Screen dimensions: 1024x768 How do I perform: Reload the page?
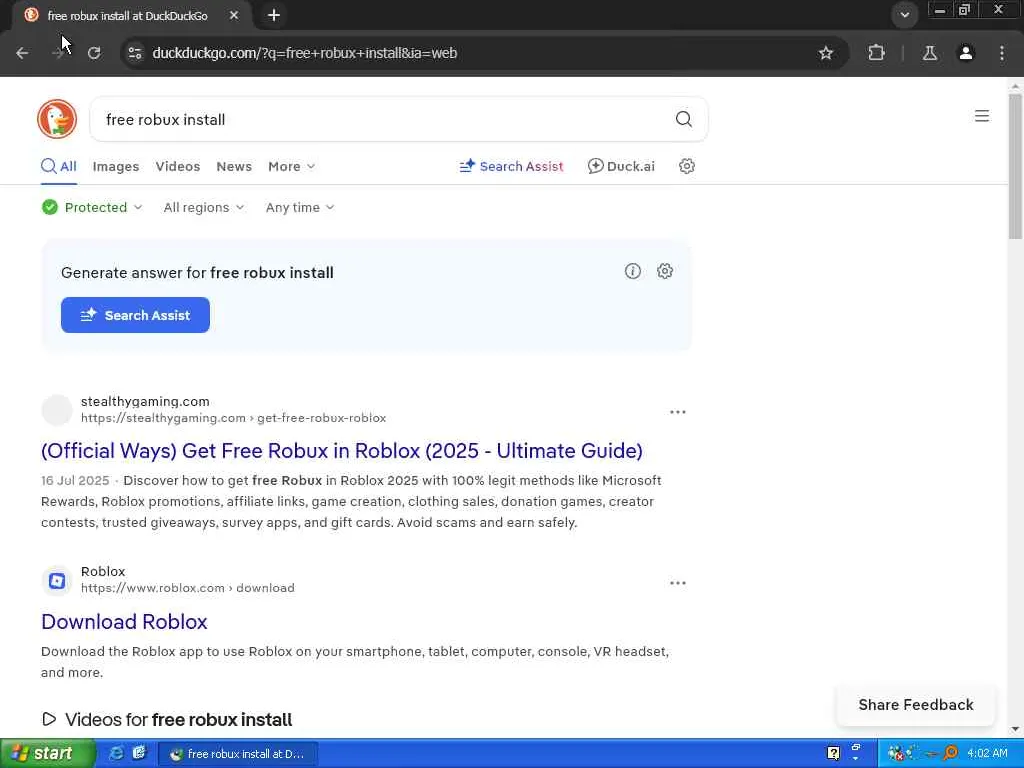pos(94,53)
